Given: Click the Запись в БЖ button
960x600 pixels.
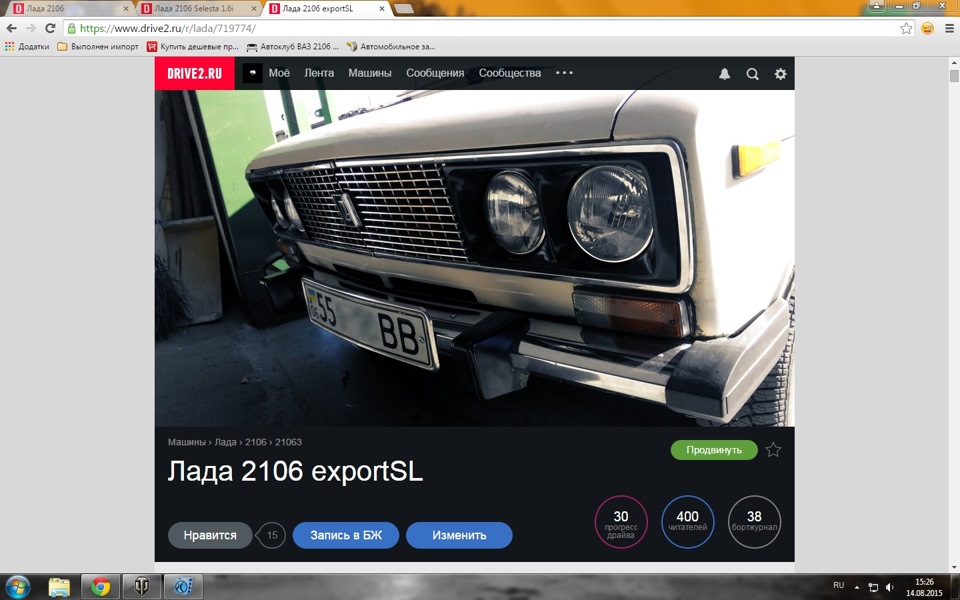Looking at the screenshot, I should 346,535.
